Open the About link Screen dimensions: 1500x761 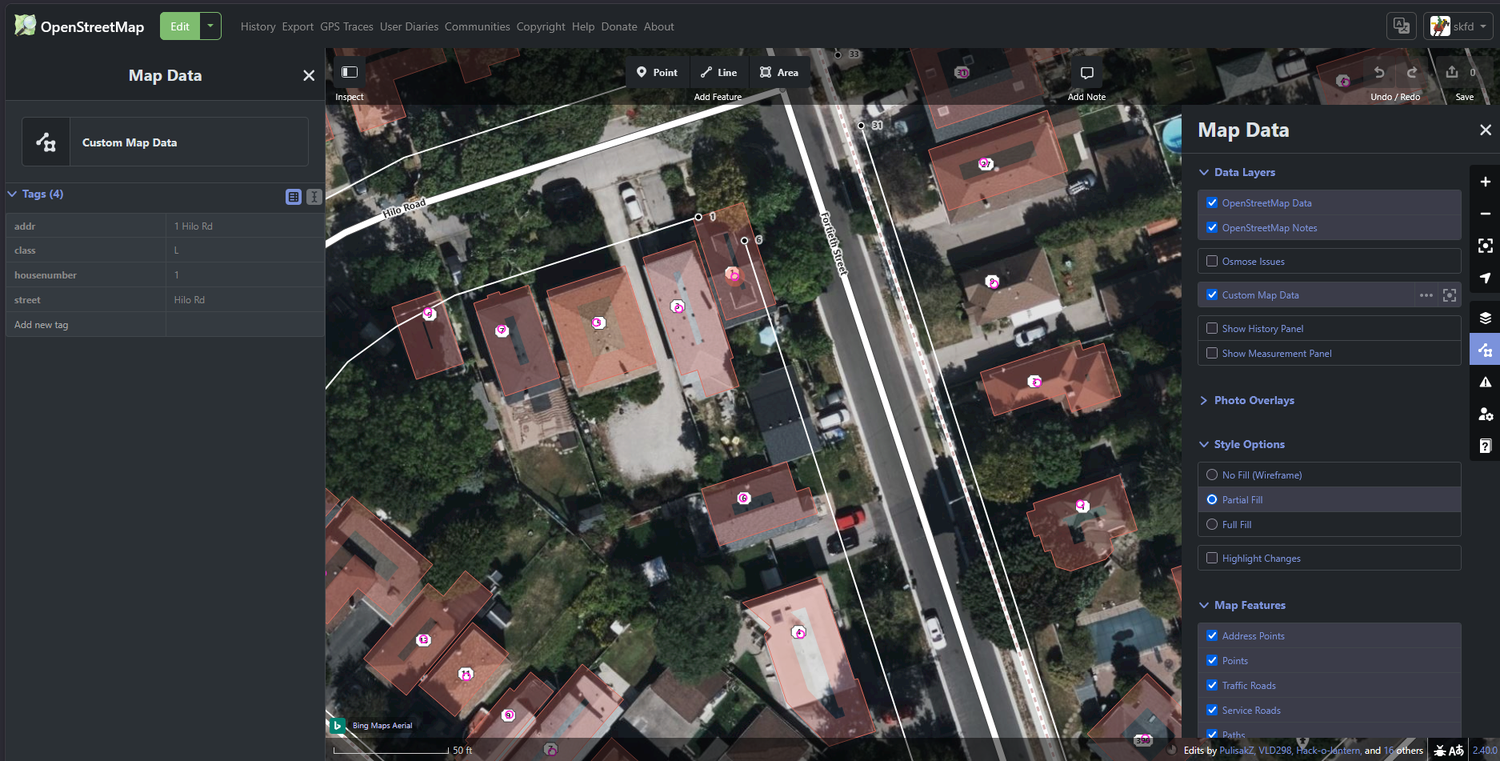pyautogui.click(x=659, y=27)
